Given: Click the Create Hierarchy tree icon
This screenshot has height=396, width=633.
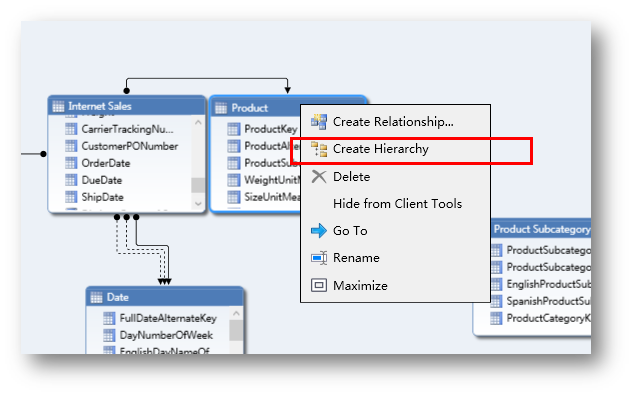Looking at the screenshot, I should pyautogui.click(x=319, y=149).
